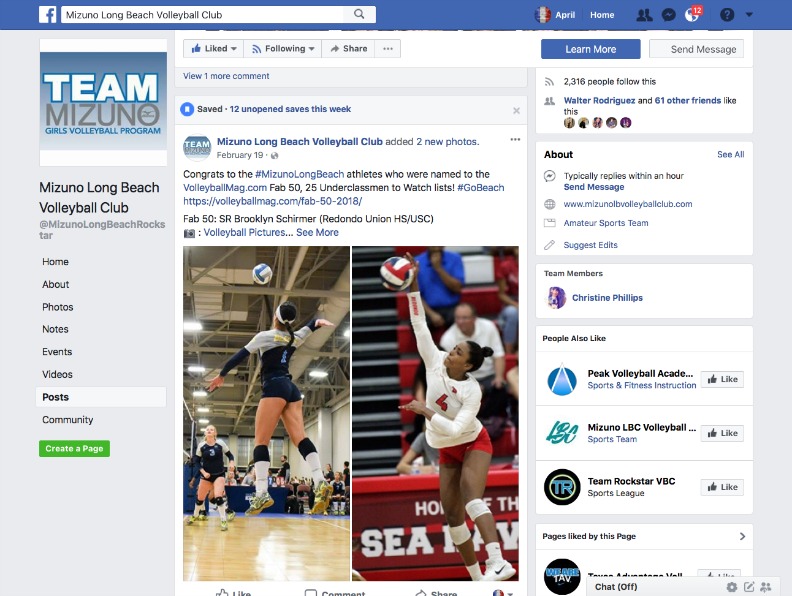Open the account dropdown arrow in the top bar
Viewport: 792px width, 596px height.
point(749,15)
